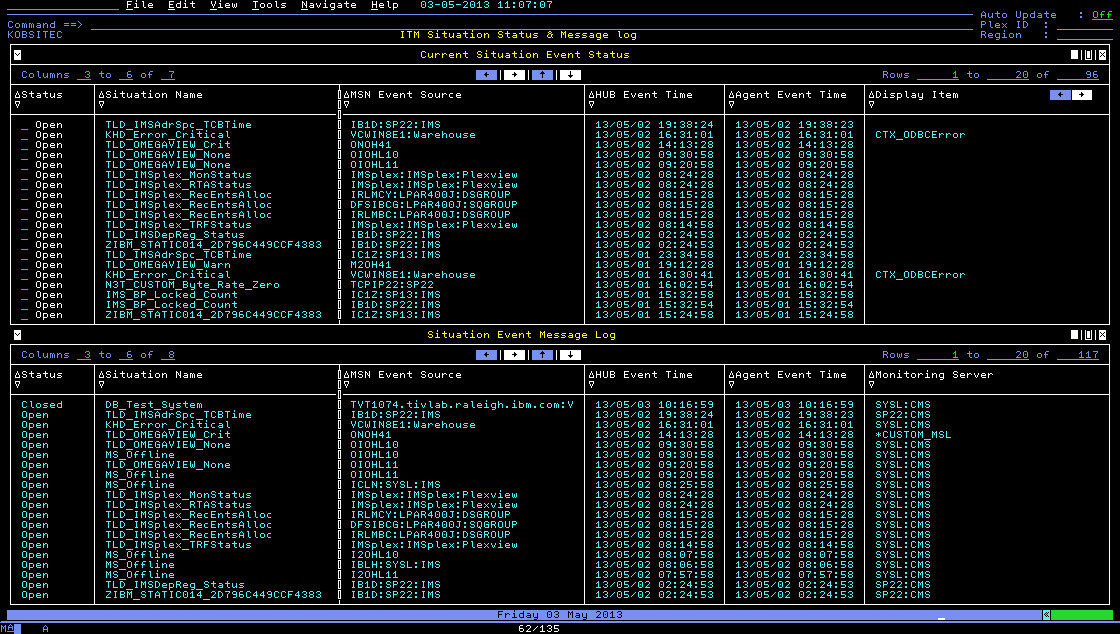Click first CTX_ODBCError display item

tap(920, 135)
